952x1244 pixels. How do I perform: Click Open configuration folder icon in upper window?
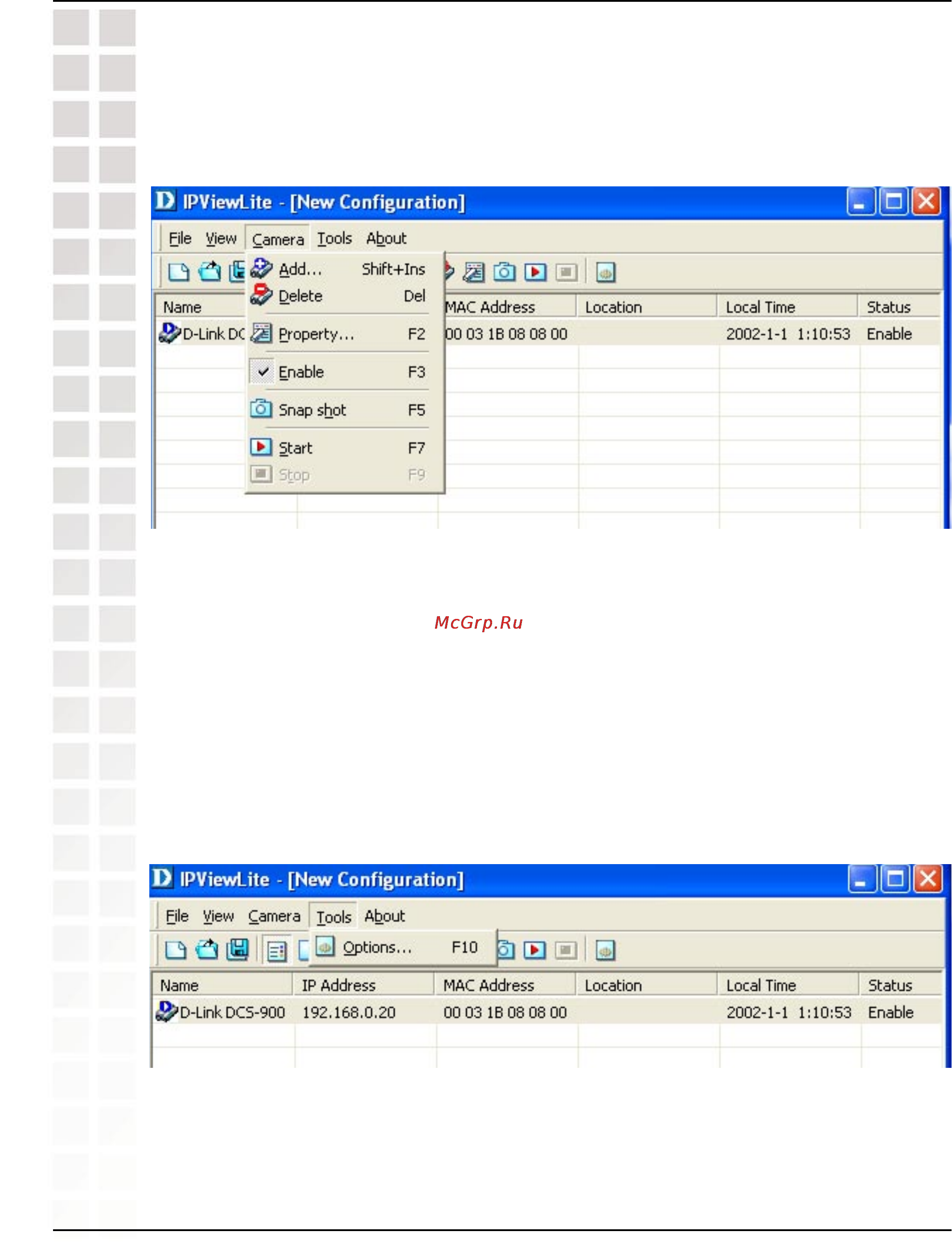tap(209, 272)
